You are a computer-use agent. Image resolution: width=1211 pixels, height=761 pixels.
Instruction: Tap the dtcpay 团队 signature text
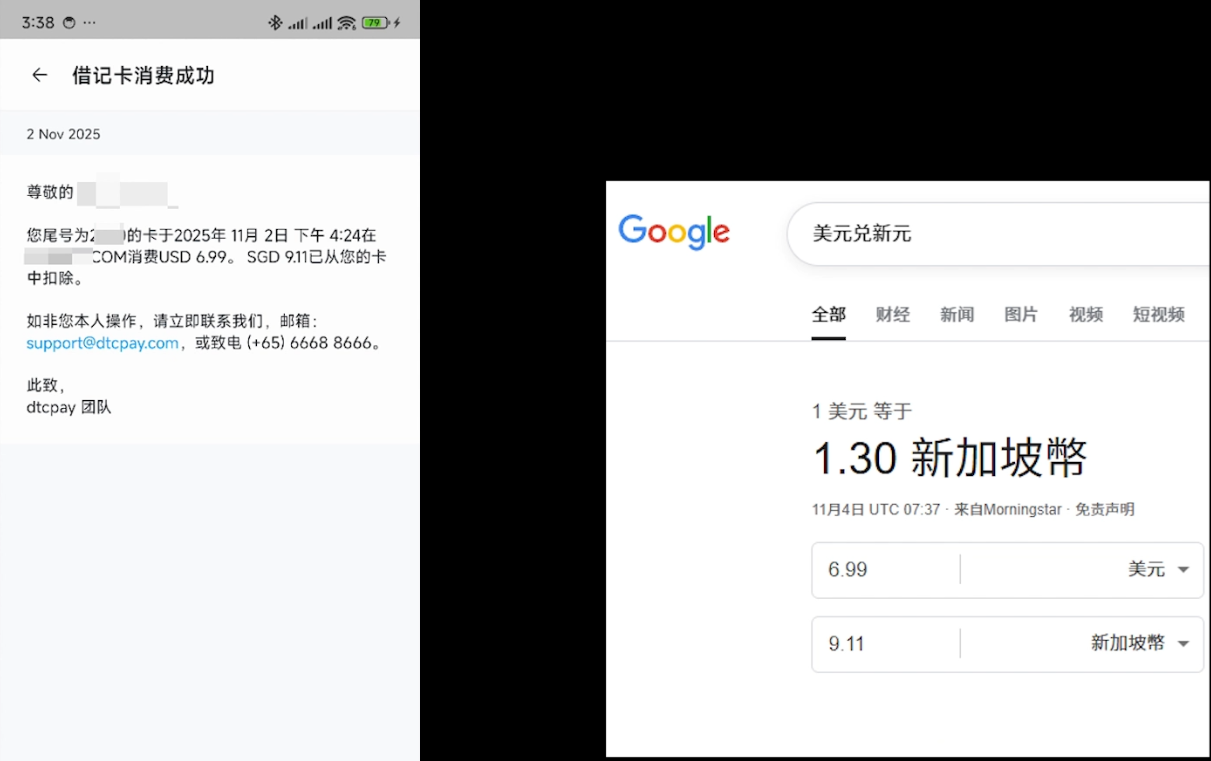69,407
